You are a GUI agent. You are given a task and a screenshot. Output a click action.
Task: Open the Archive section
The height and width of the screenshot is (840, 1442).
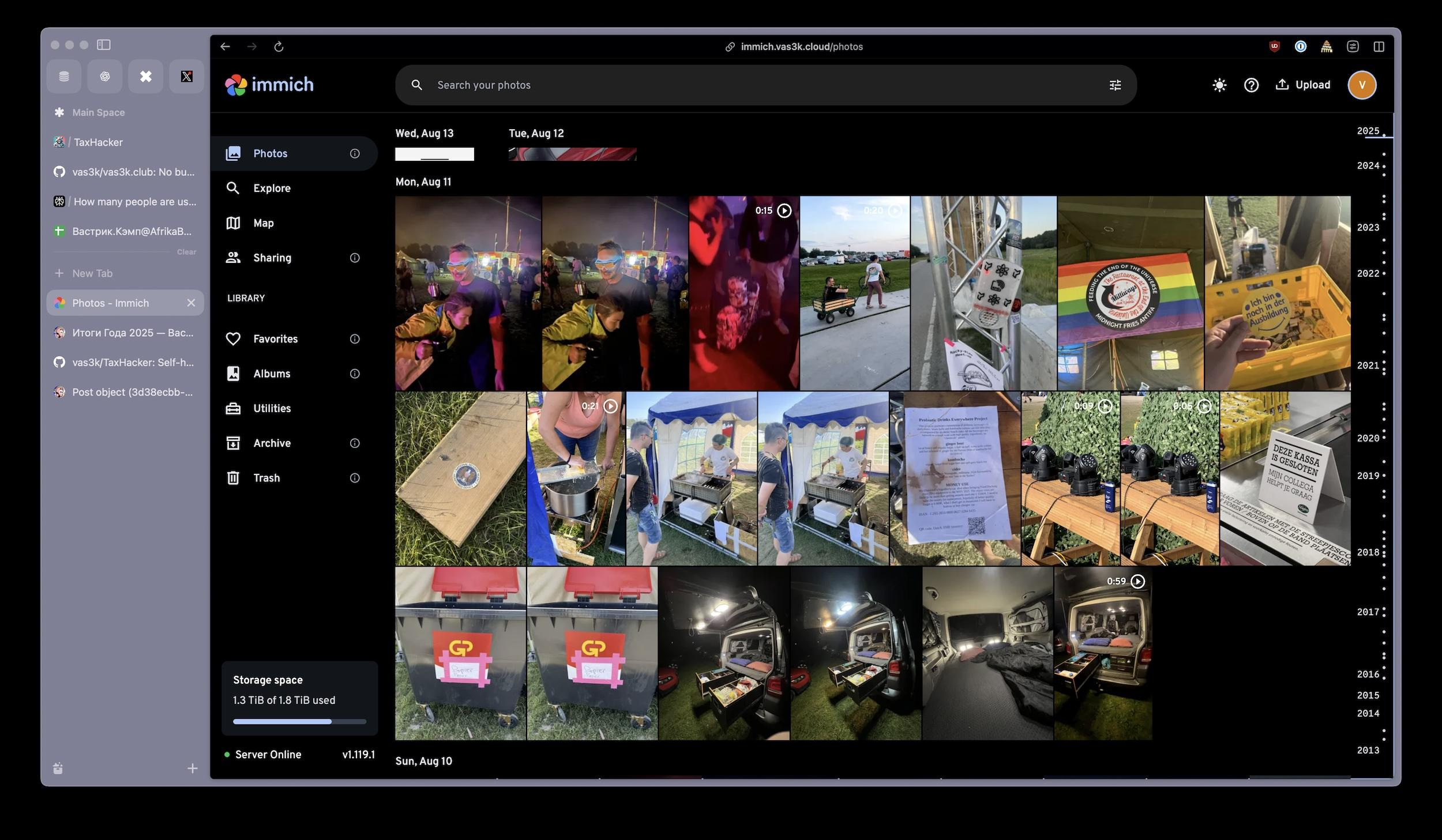tap(271, 443)
